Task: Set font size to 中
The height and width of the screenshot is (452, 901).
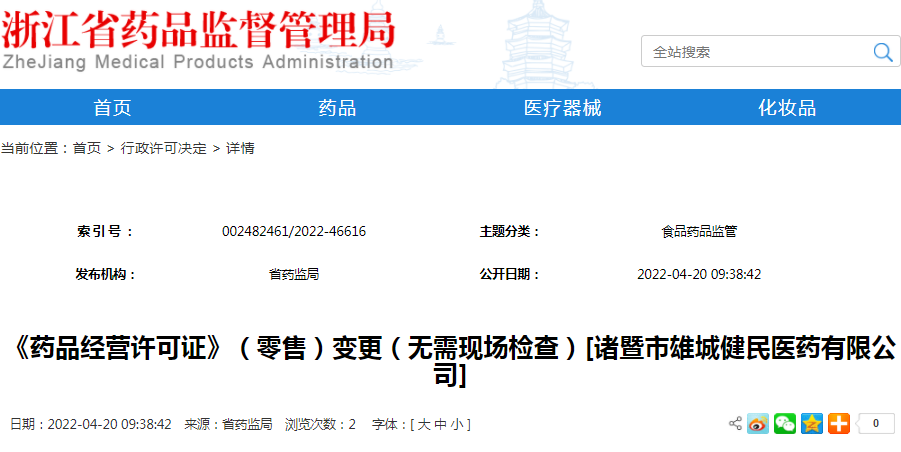Action: pyautogui.click(x=440, y=424)
